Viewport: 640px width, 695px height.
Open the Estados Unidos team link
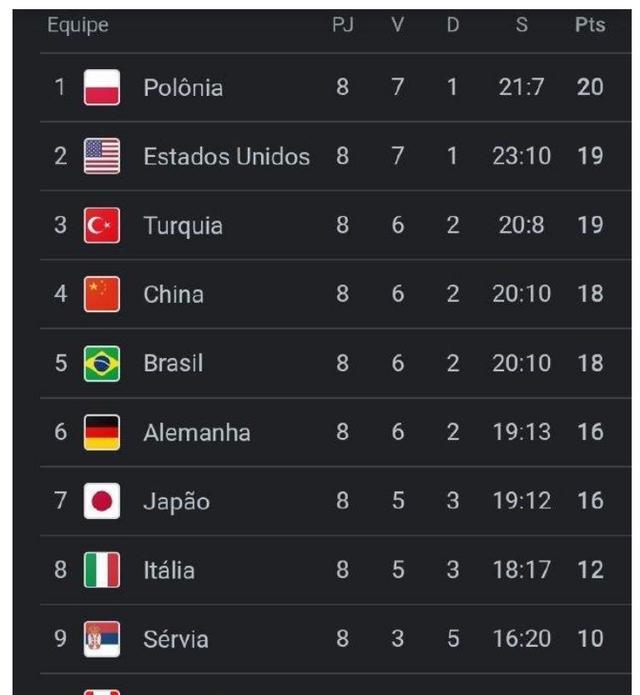tap(226, 156)
